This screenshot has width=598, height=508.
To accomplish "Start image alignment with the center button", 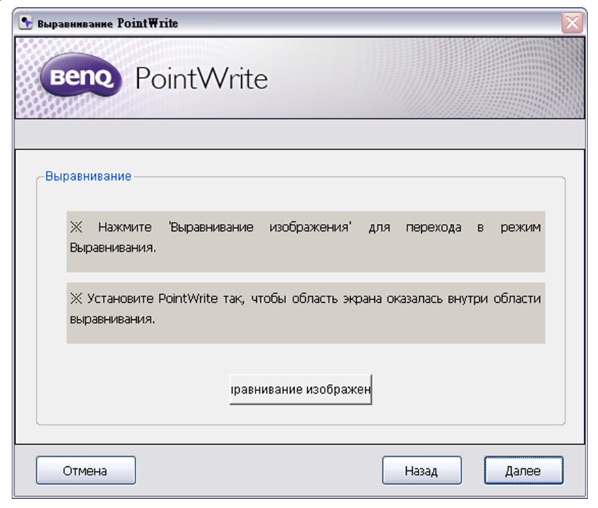I will click(x=301, y=389).
